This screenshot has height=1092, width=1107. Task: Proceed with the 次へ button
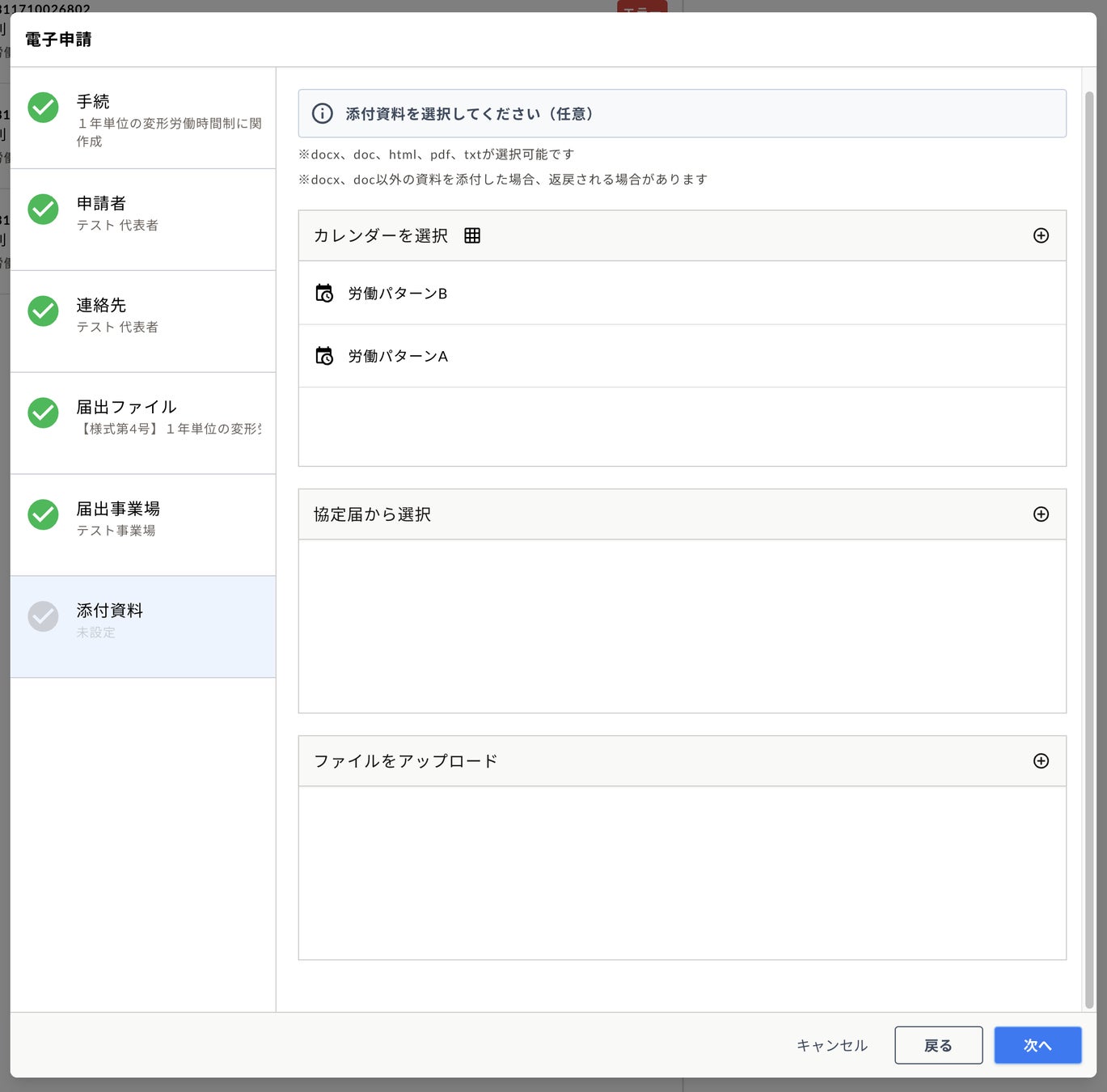pos(1037,1046)
